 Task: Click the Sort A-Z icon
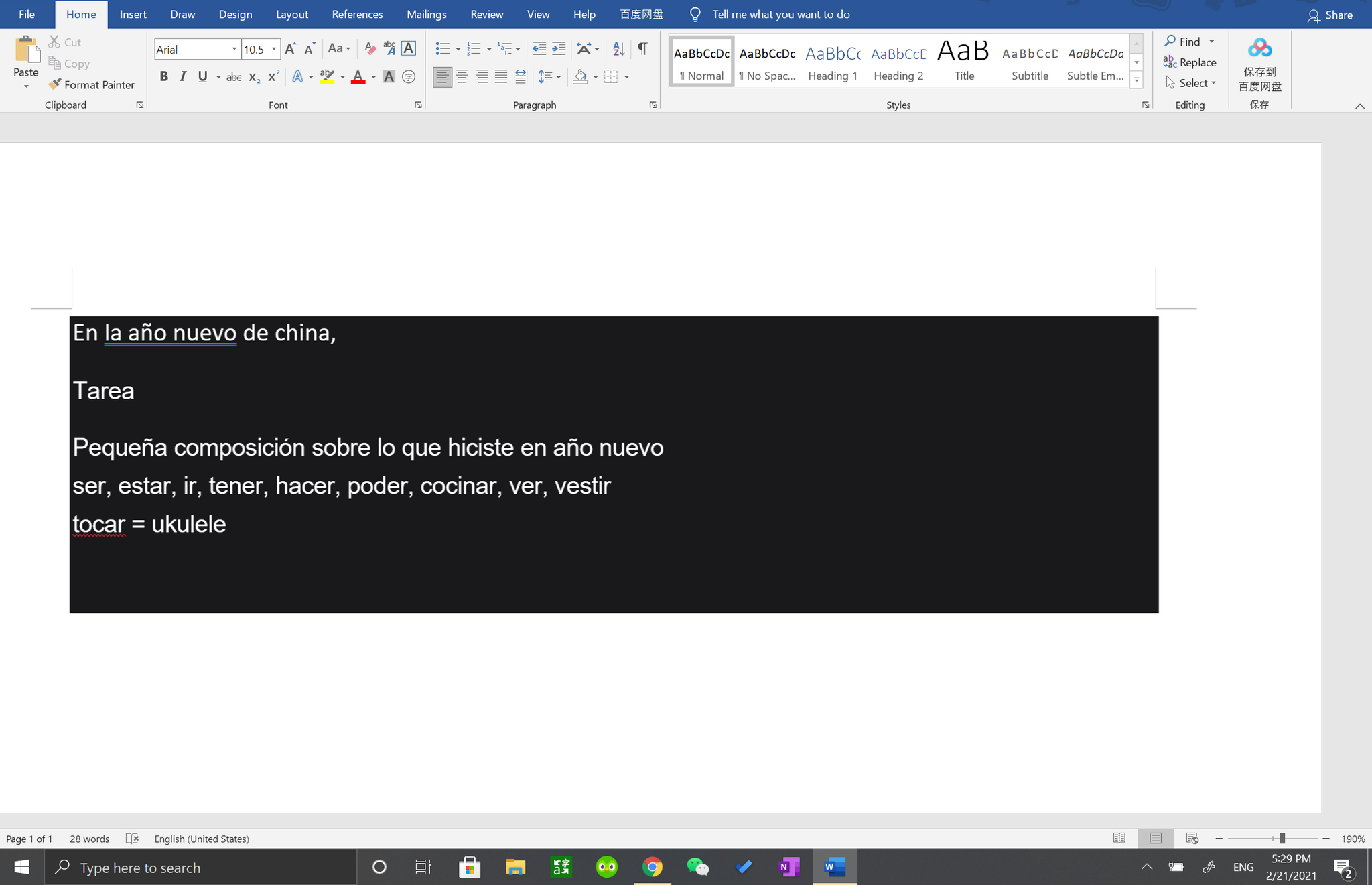tap(618, 49)
